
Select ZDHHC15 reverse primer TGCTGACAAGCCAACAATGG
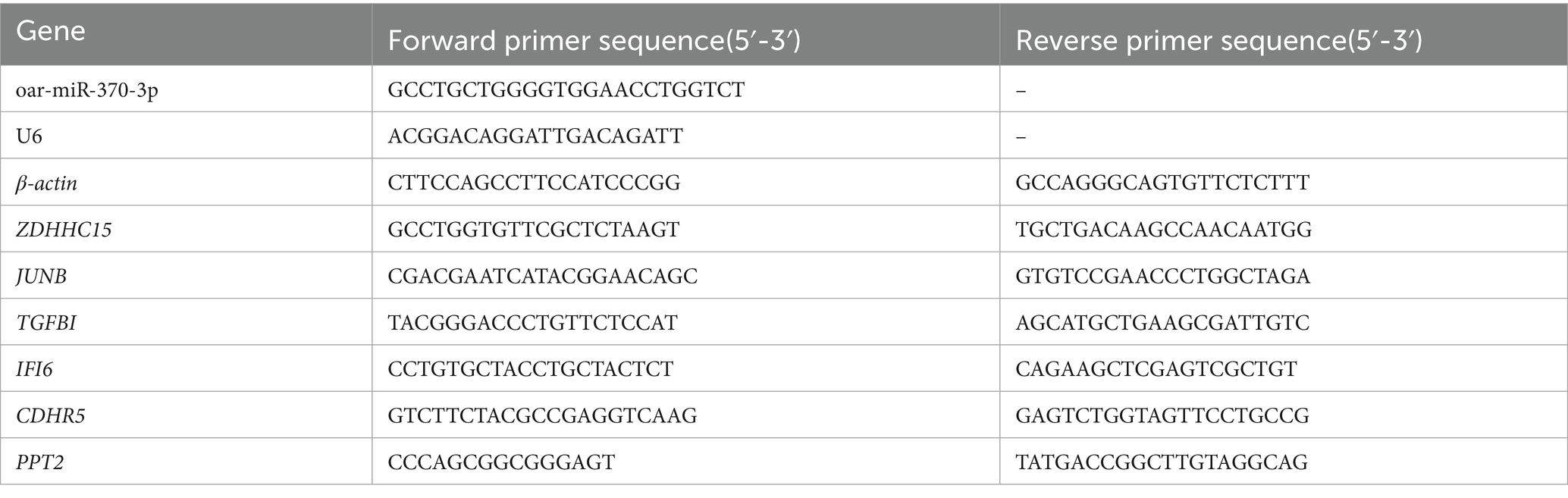click(x=1163, y=230)
